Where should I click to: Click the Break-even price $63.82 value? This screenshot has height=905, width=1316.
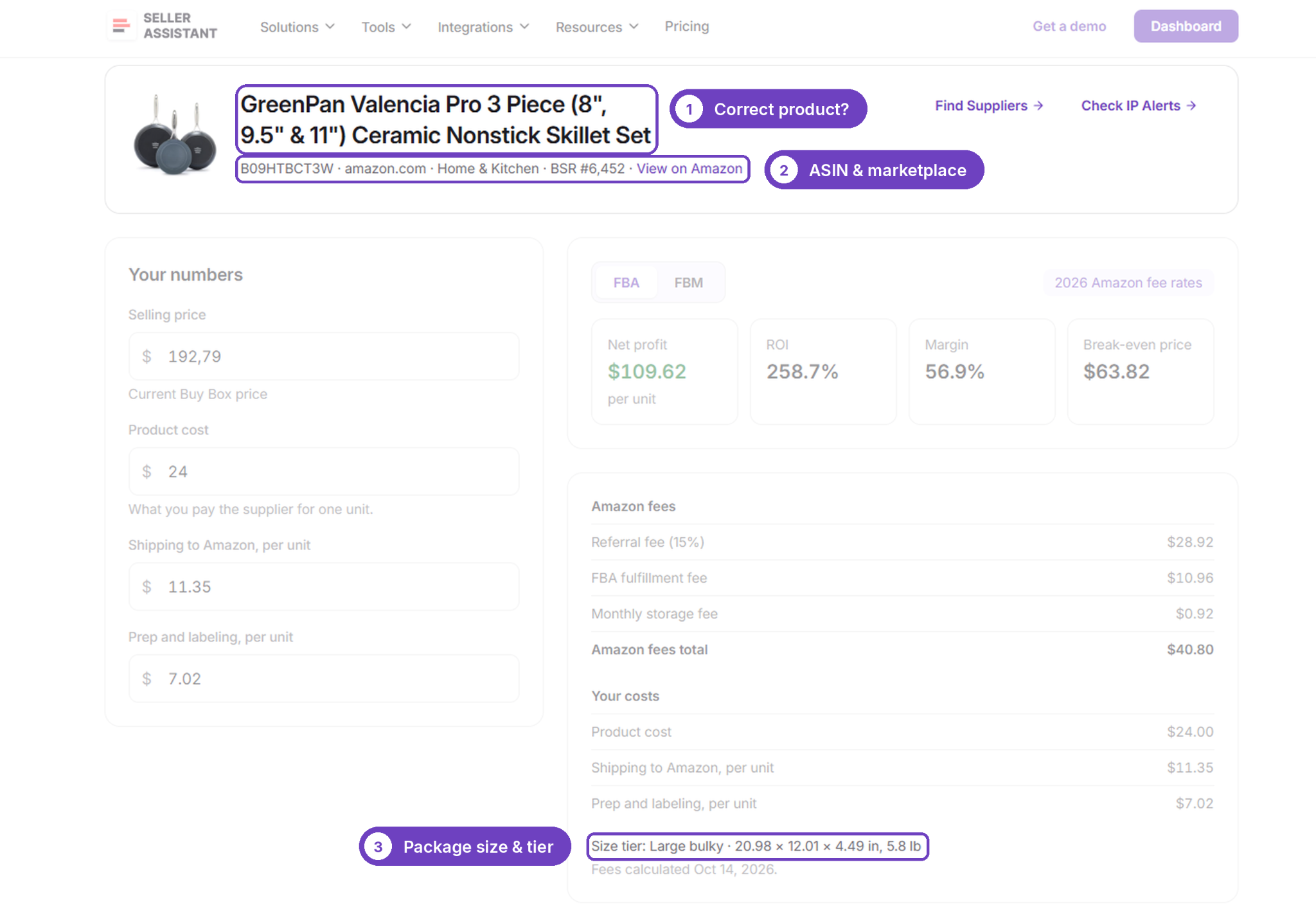(x=1116, y=372)
